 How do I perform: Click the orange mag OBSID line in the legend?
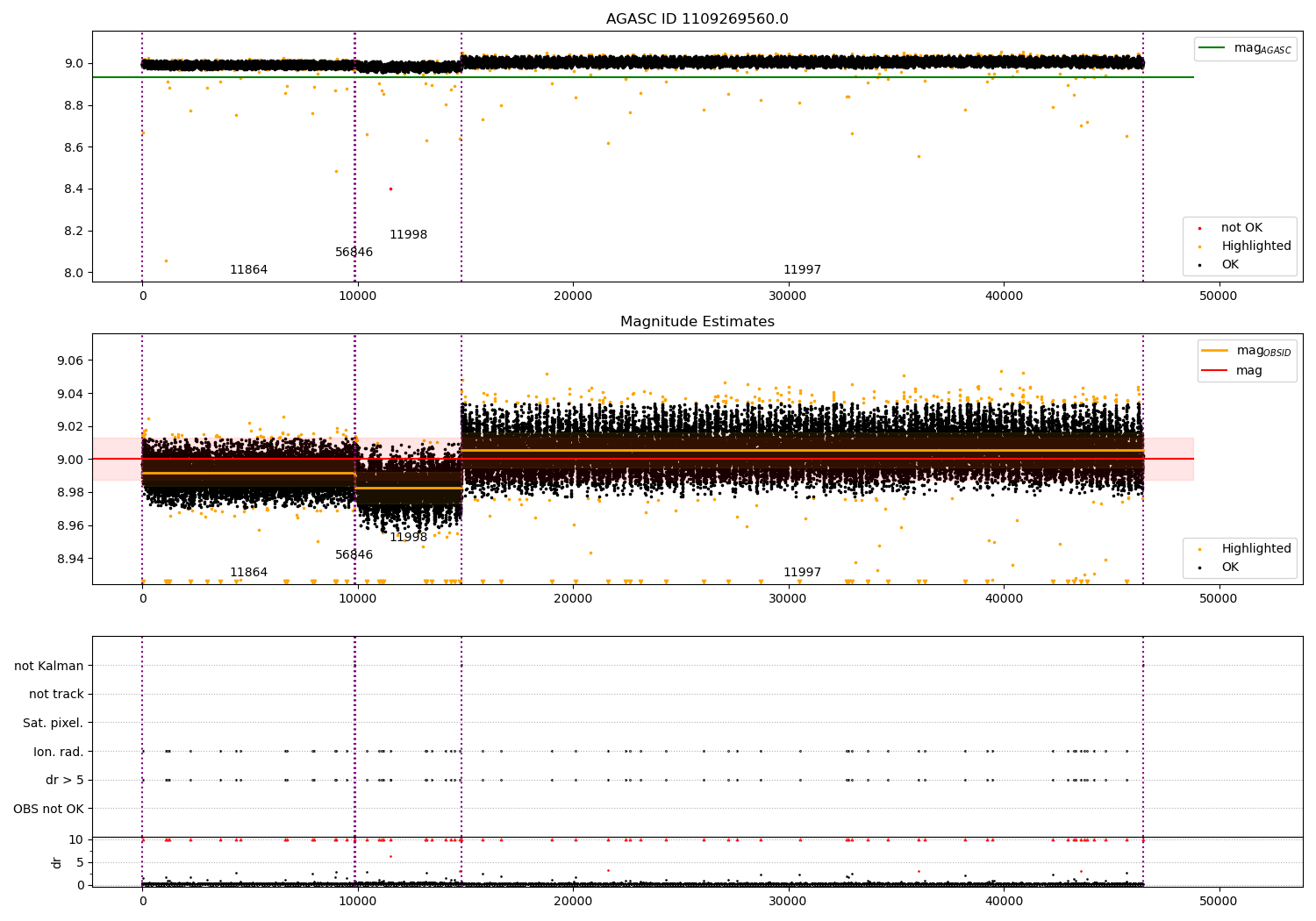coord(1216,350)
